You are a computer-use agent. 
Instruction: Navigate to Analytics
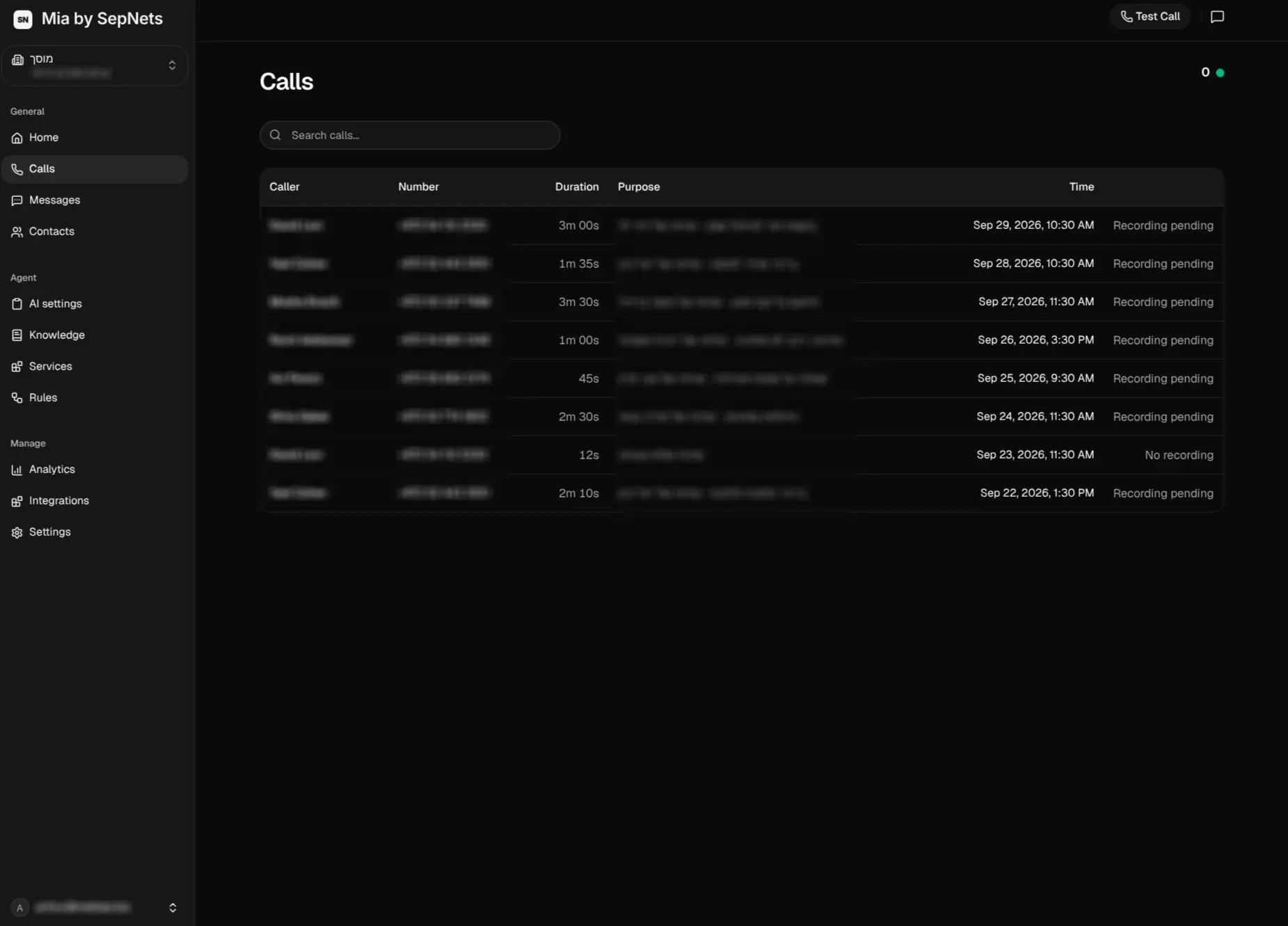tap(95, 470)
